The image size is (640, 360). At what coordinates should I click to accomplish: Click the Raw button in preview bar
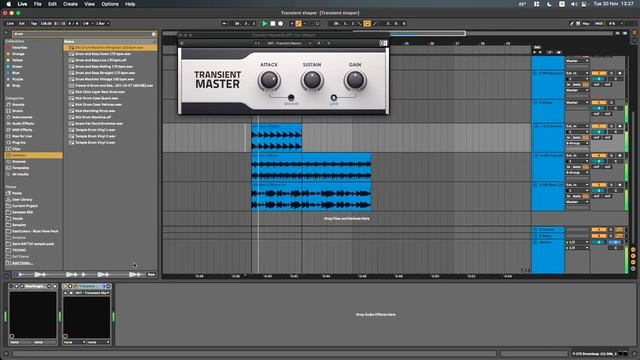pyautogui.click(x=151, y=275)
